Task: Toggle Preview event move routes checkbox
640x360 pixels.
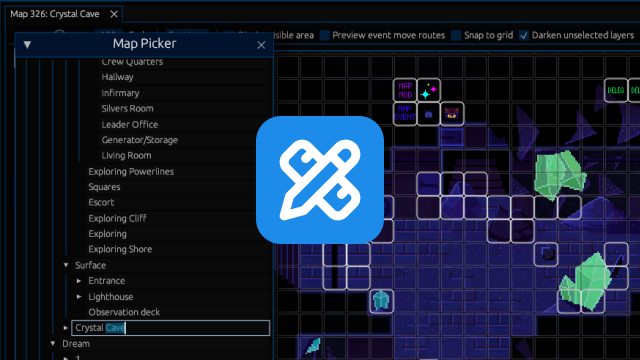Action: [325, 36]
